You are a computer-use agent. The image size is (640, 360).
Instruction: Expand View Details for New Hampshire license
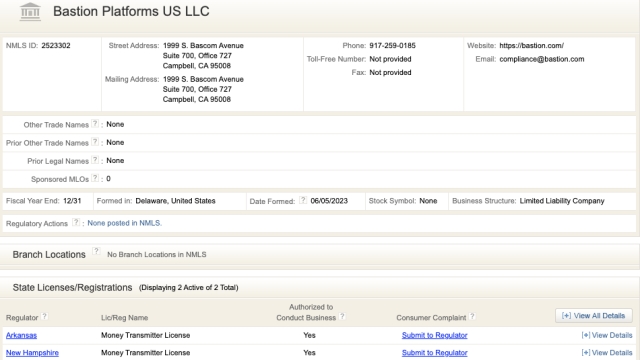click(x=607, y=353)
